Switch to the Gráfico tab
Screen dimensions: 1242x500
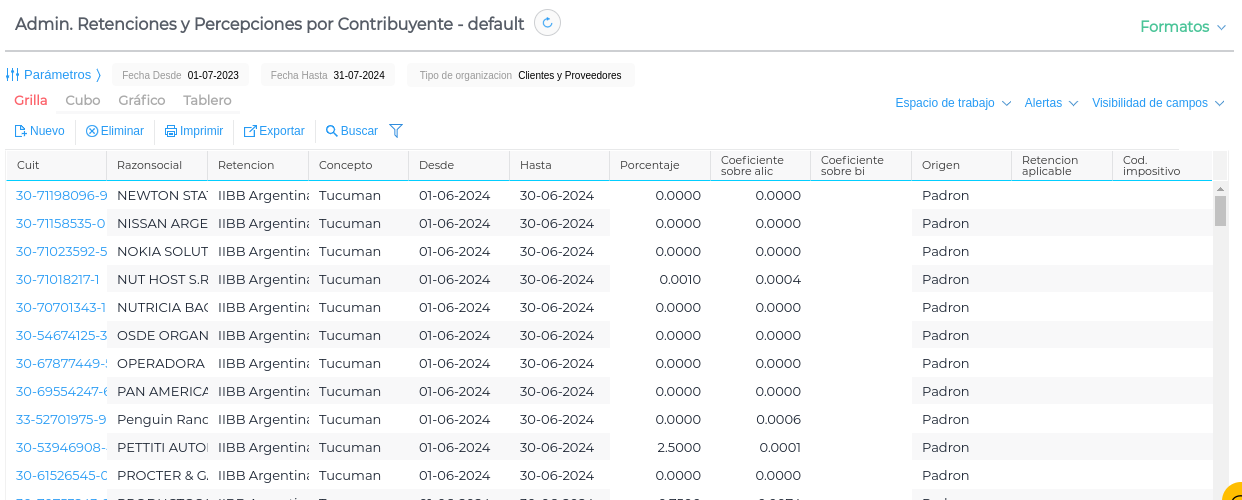coord(142,101)
